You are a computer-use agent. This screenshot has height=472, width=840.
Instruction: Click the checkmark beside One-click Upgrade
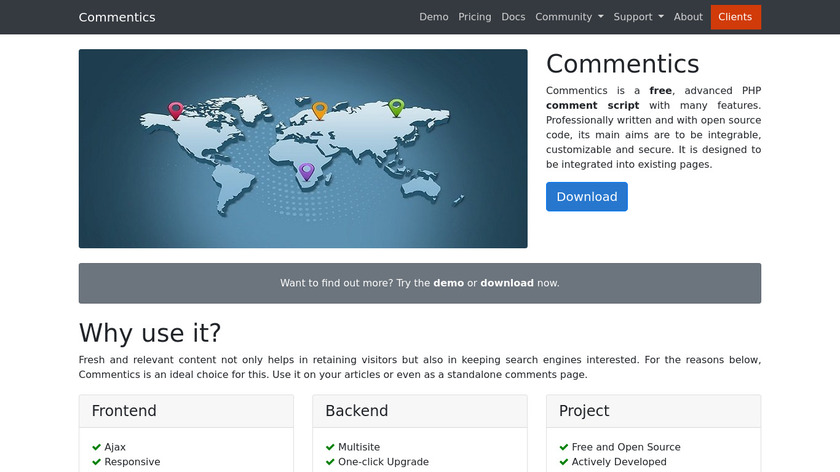[x=330, y=462]
